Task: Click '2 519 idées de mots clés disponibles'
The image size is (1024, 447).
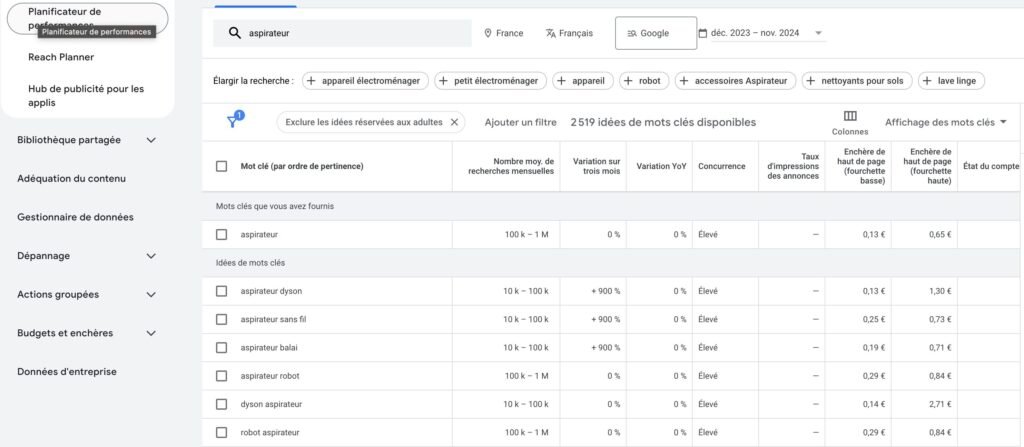Action: tap(663, 122)
